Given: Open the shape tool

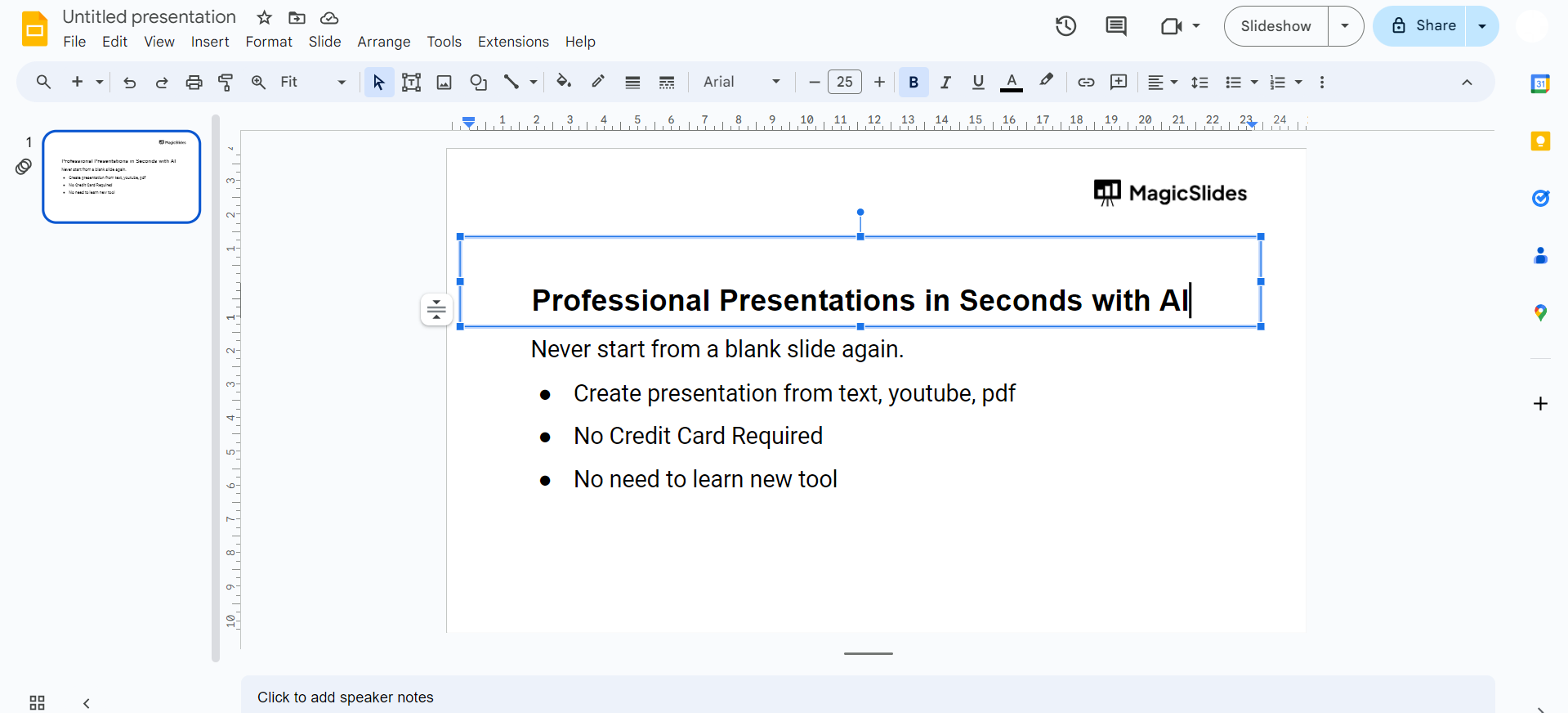Looking at the screenshot, I should coord(478,82).
